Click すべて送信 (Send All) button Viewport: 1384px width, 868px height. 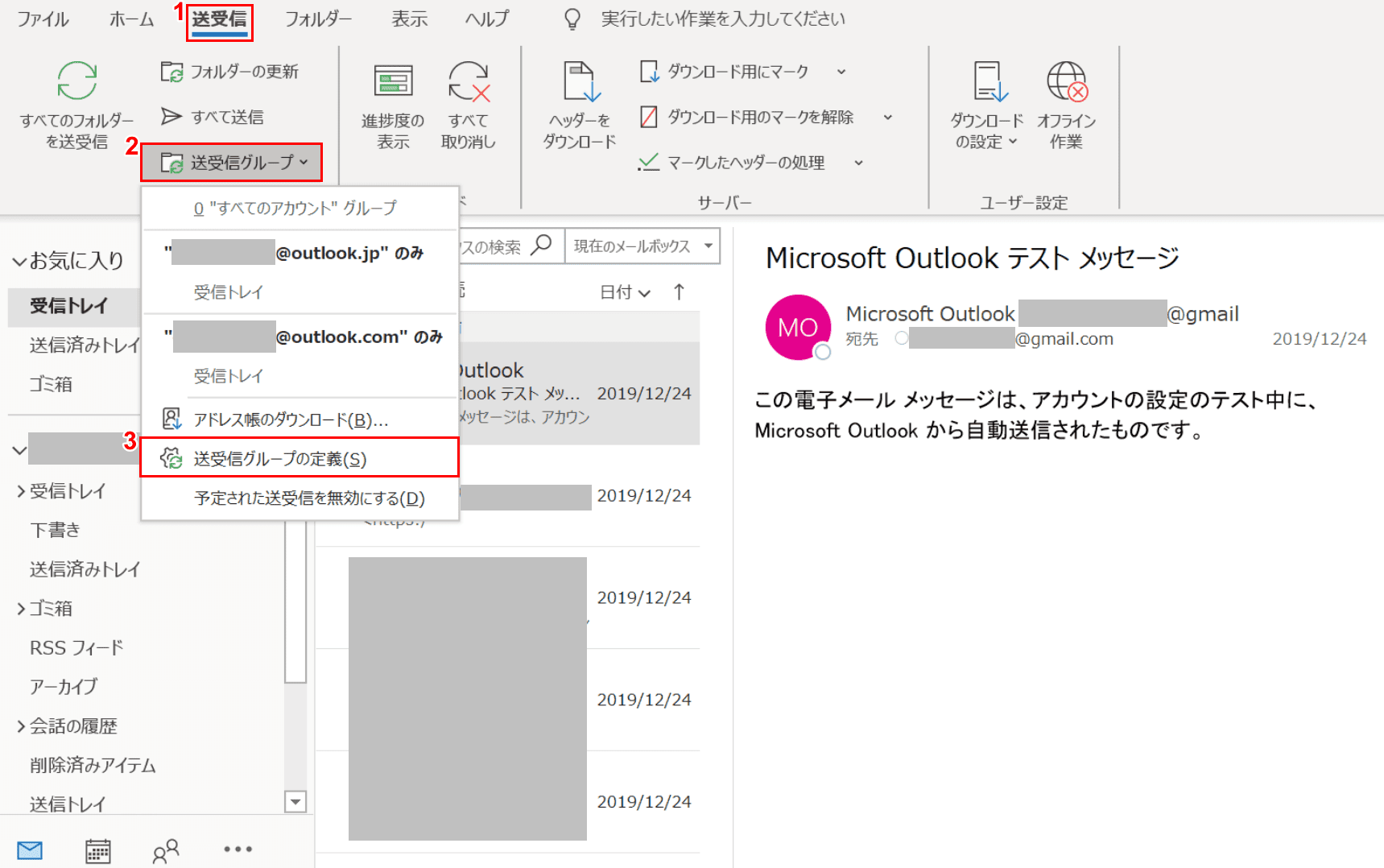(x=213, y=118)
